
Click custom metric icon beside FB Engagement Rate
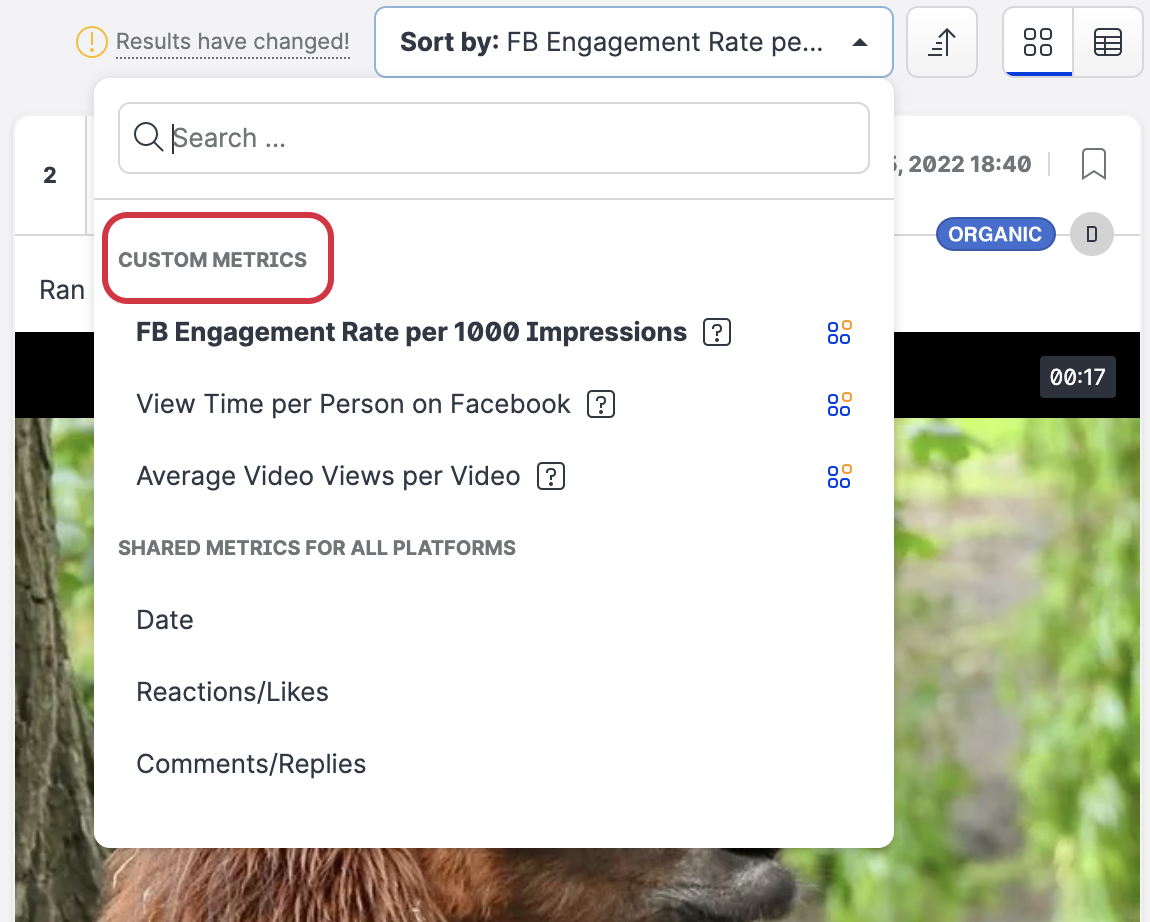[839, 332]
